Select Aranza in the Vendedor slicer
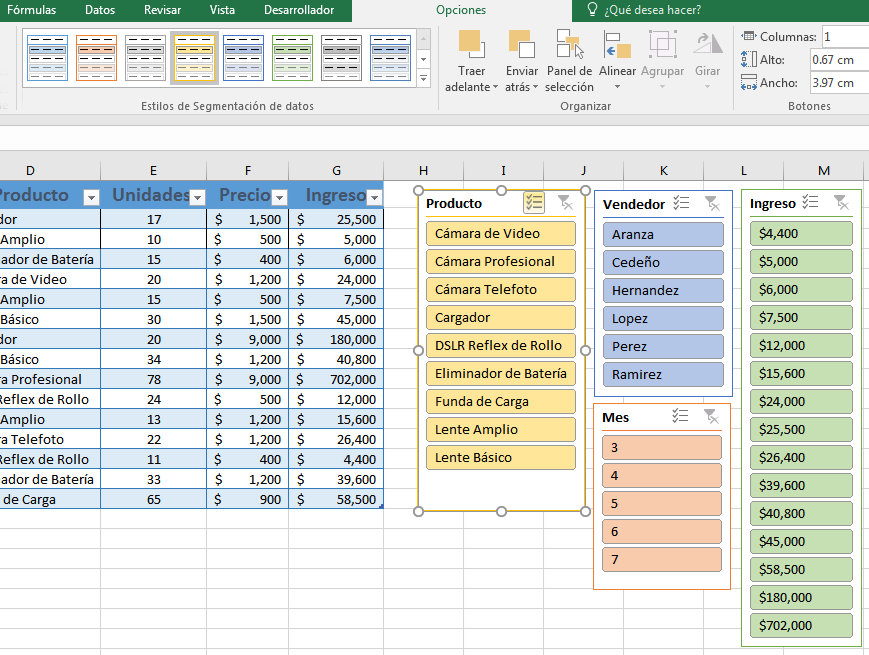869x655 pixels. point(663,233)
